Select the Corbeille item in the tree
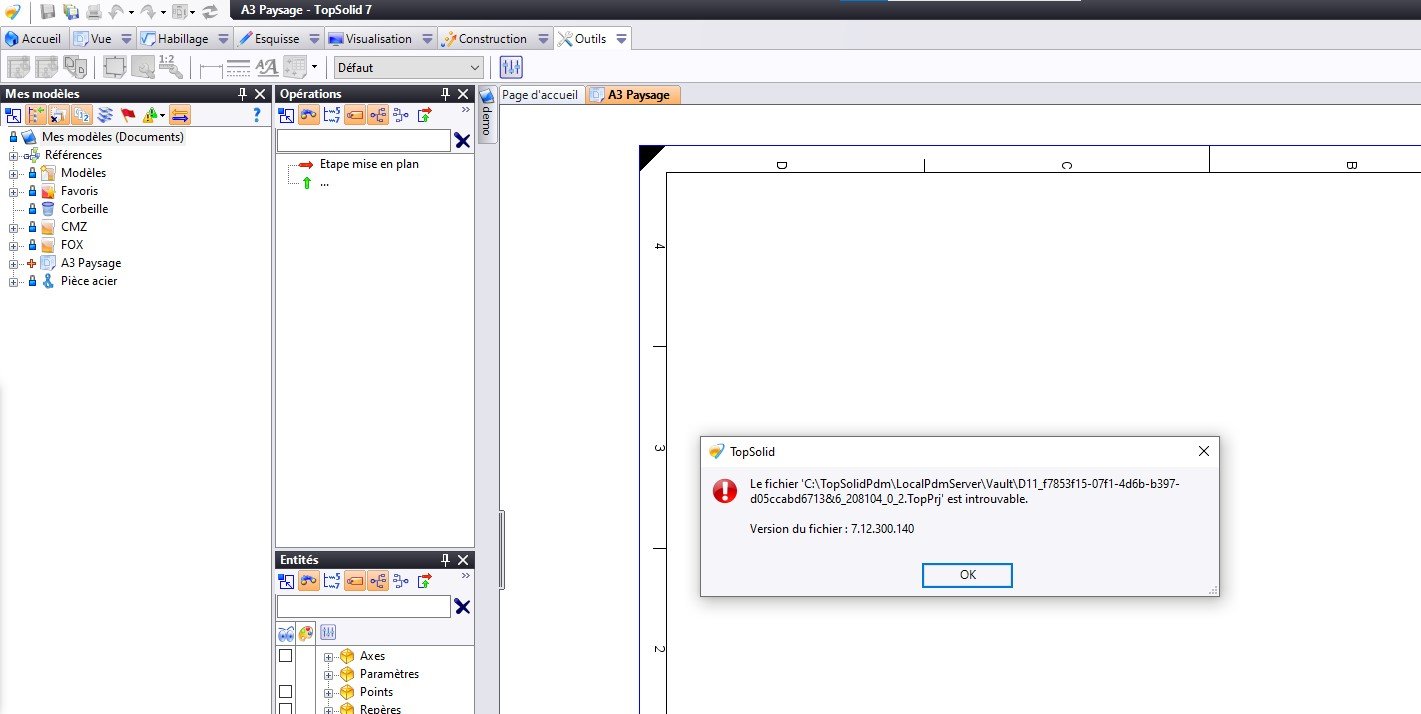 (x=84, y=209)
